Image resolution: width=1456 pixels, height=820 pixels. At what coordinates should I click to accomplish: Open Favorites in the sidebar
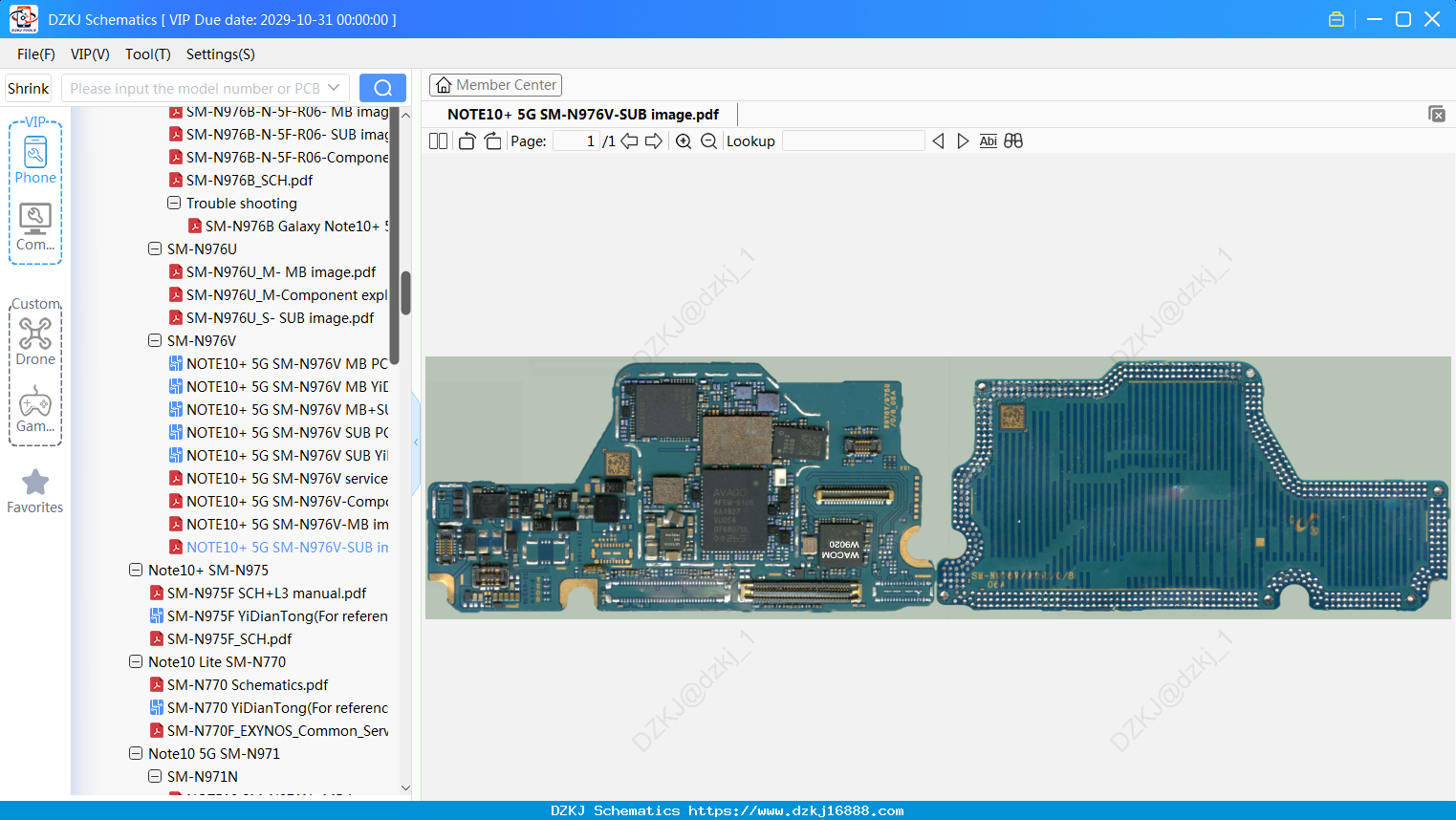[35, 491]
